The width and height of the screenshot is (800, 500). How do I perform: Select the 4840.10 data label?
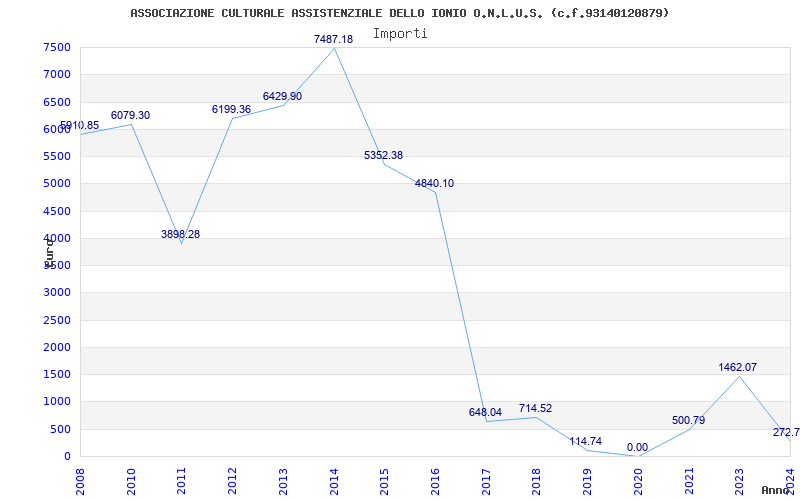point(434,183)
